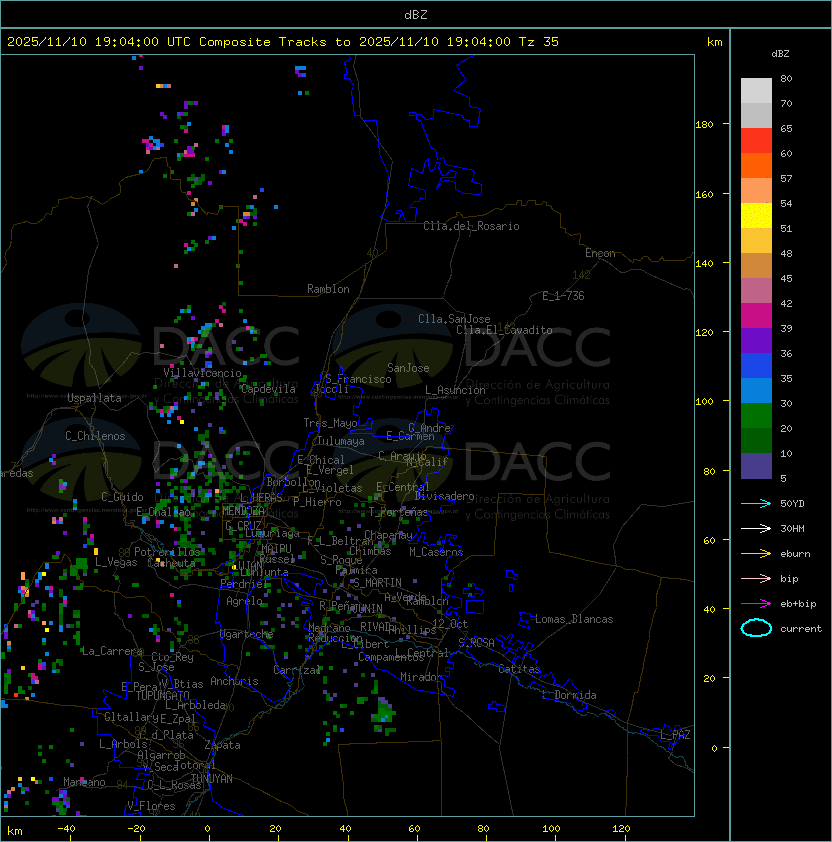Click the 'La_Carrera' map label
The width and height of the screenshot is (832, 842).
click(112, 651)
